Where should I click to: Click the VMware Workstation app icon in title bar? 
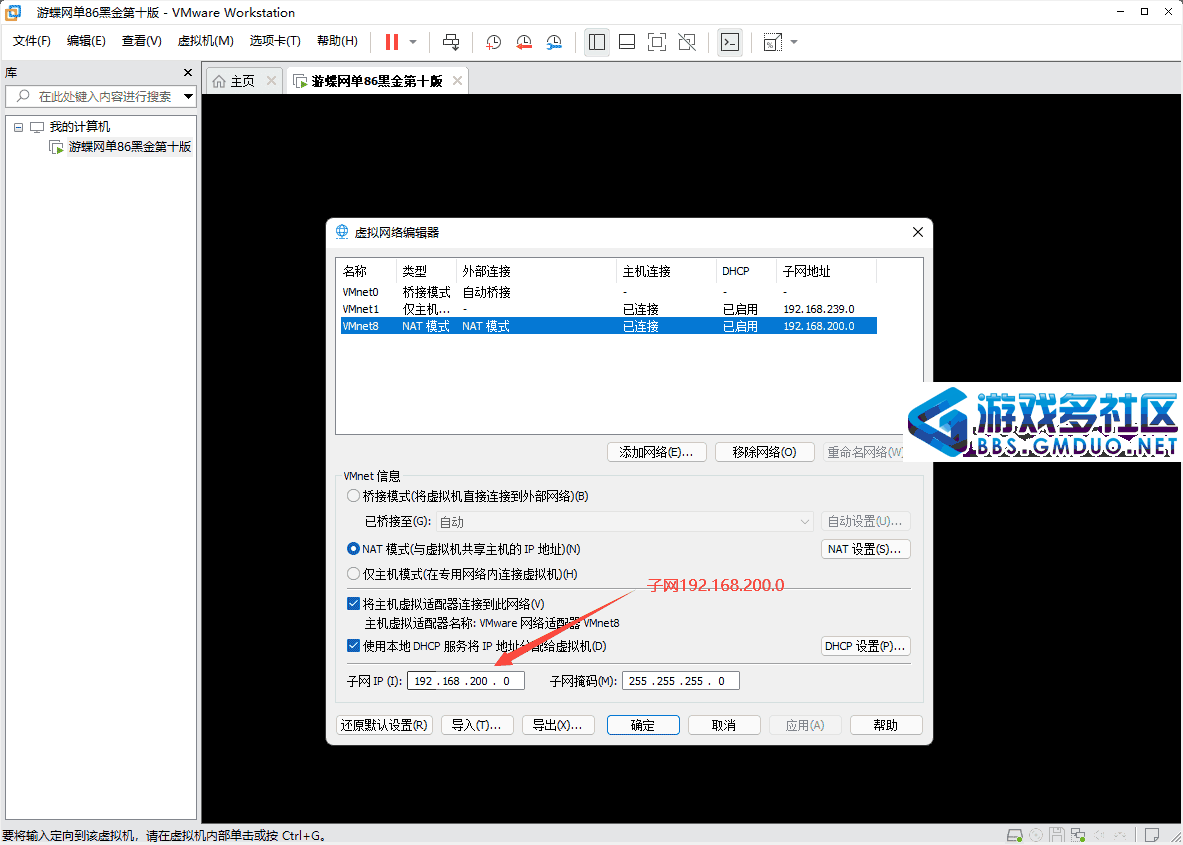(x=13, y=13)
